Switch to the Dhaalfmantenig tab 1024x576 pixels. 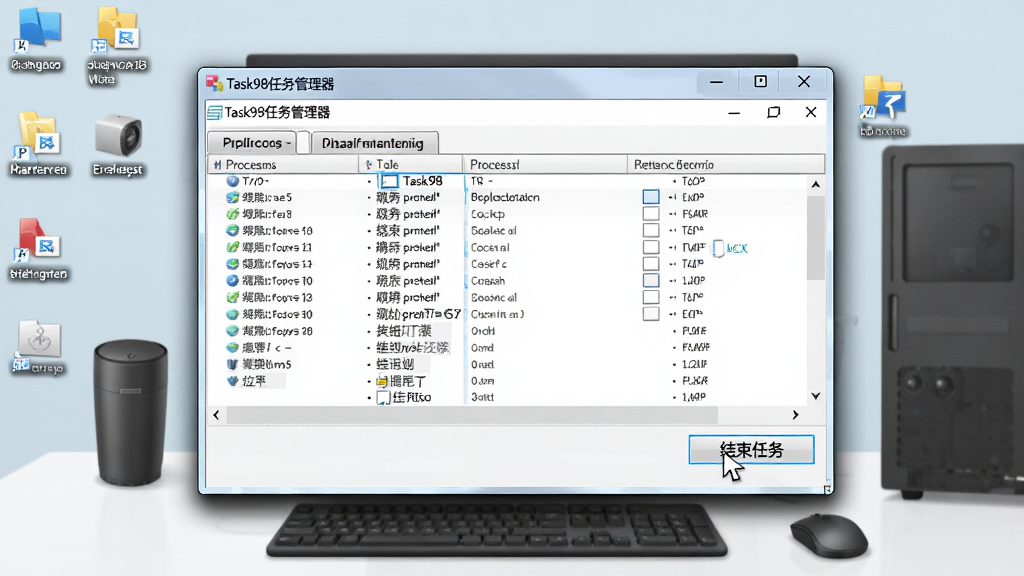374,143
